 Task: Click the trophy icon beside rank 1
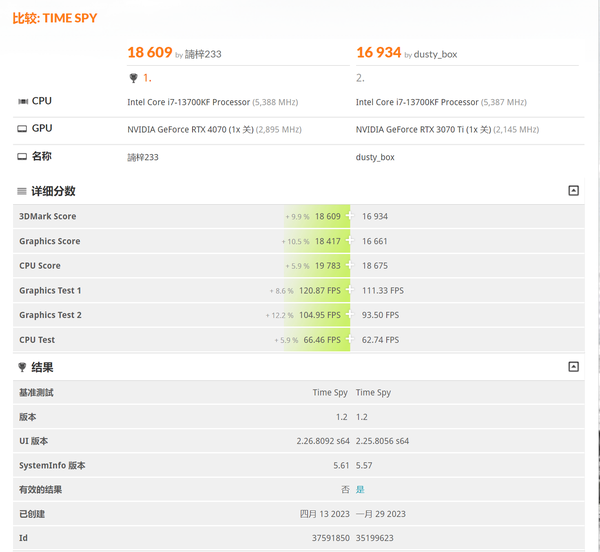[134, 78]
